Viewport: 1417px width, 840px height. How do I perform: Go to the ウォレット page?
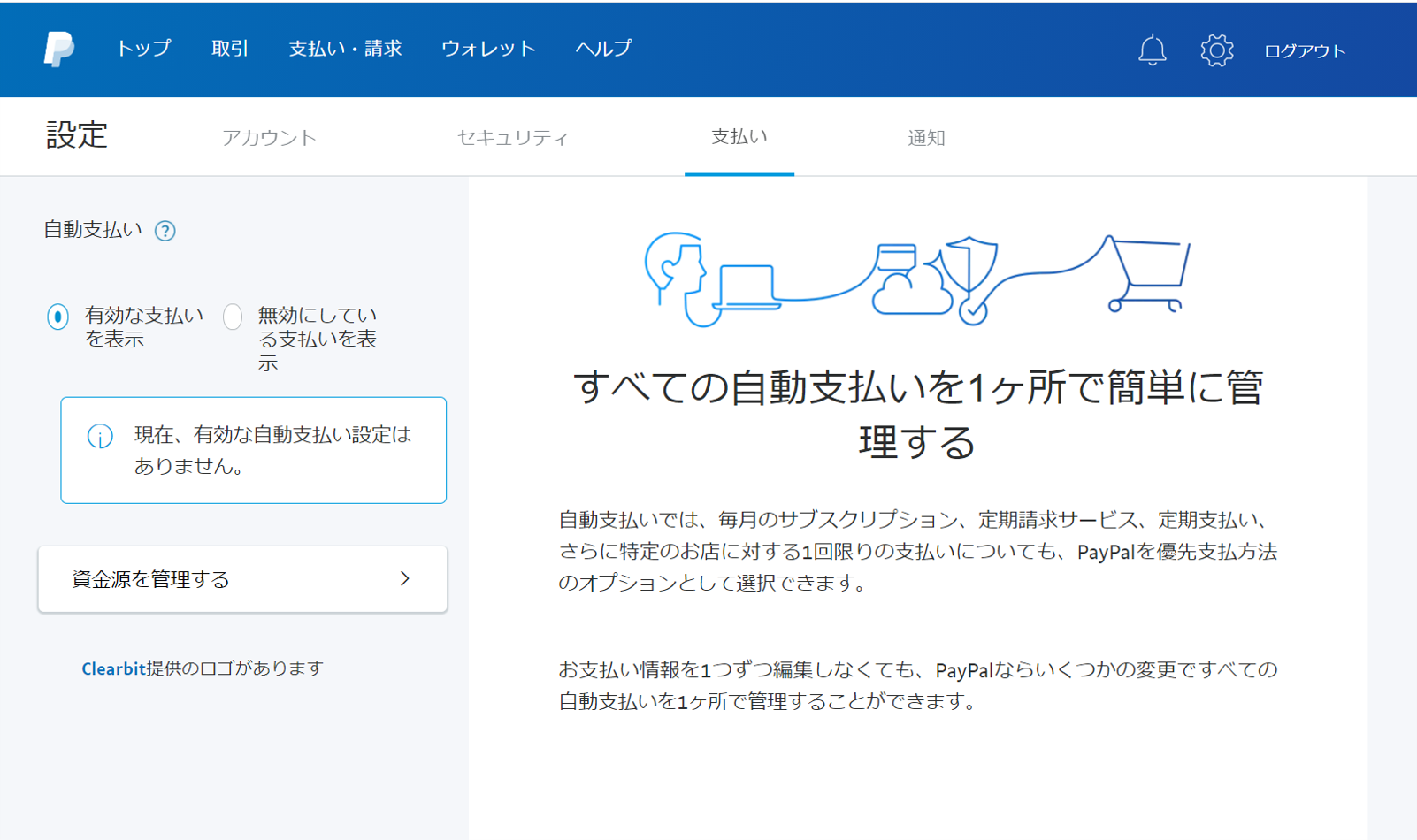[488, 49]
